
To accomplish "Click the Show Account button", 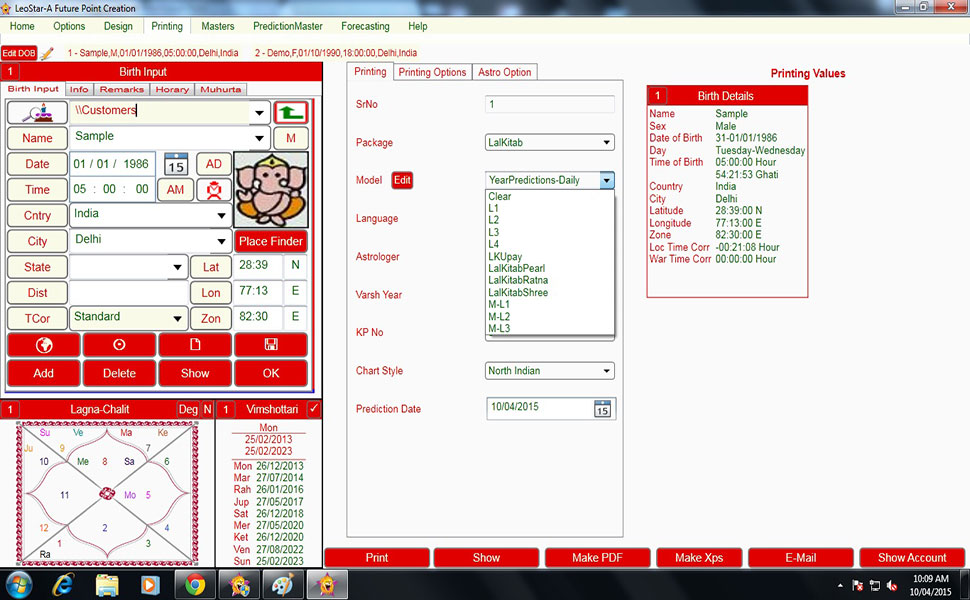I will (912, 558).
